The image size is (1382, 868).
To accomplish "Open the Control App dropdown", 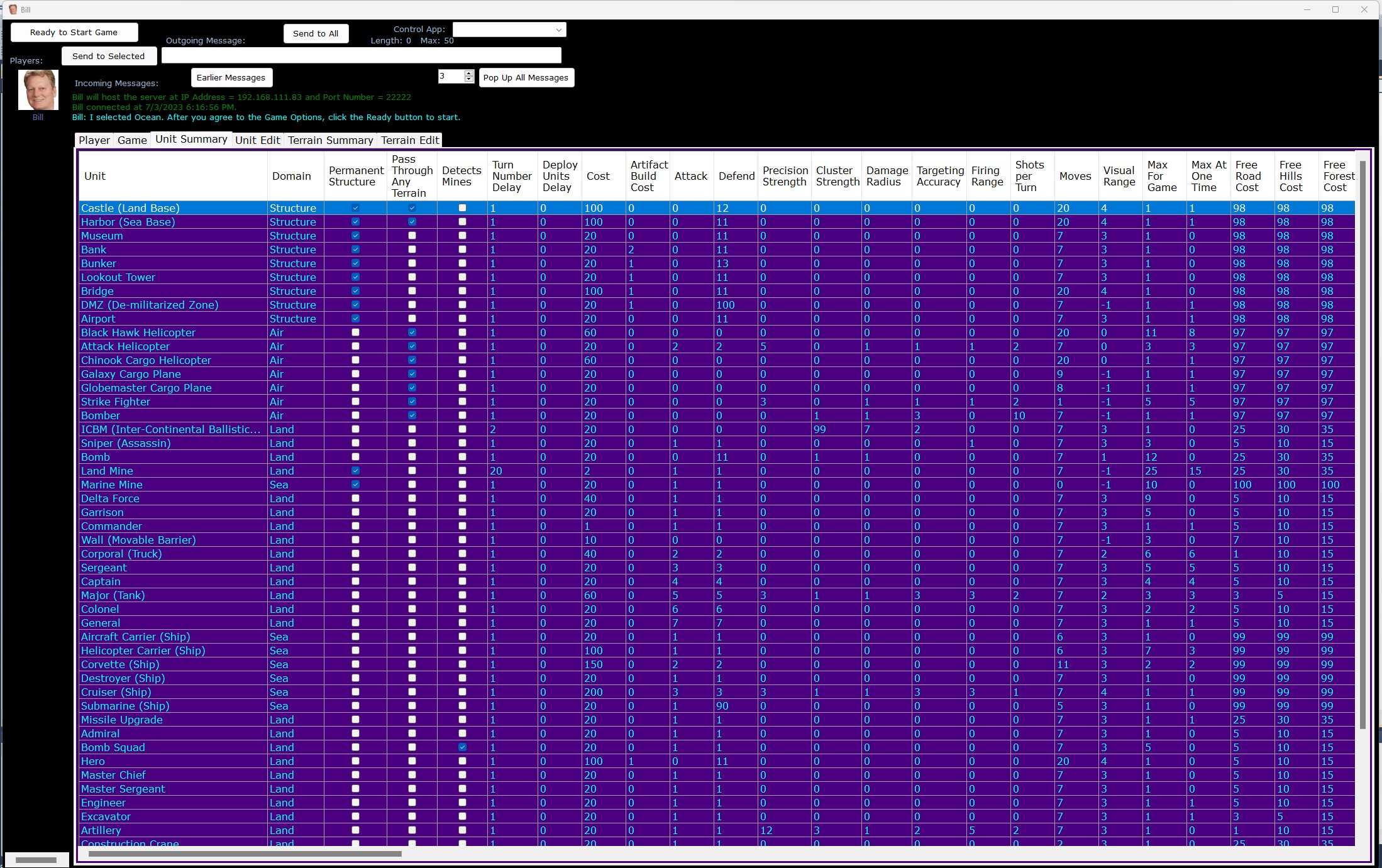I will [x=558, y=30].
